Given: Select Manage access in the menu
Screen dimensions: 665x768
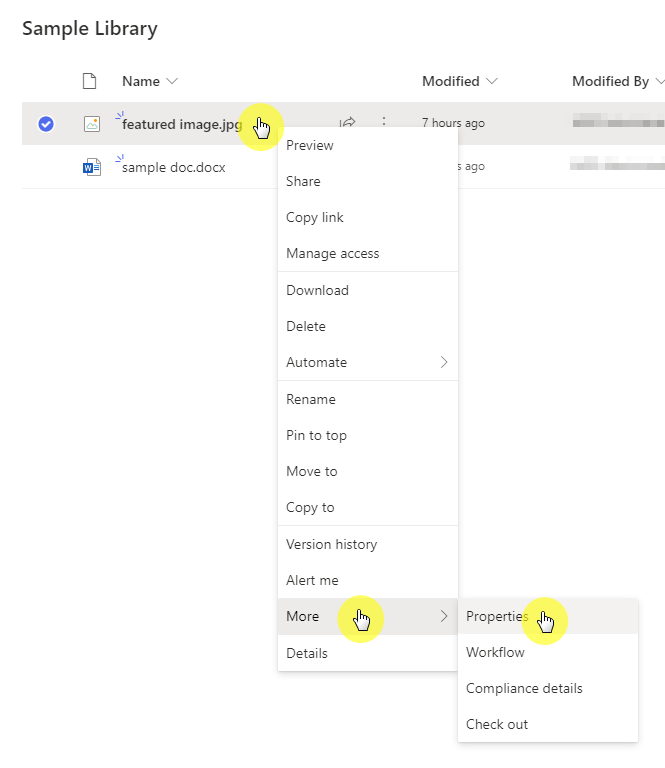Looking at the screenshot, I should coord(368,253).
